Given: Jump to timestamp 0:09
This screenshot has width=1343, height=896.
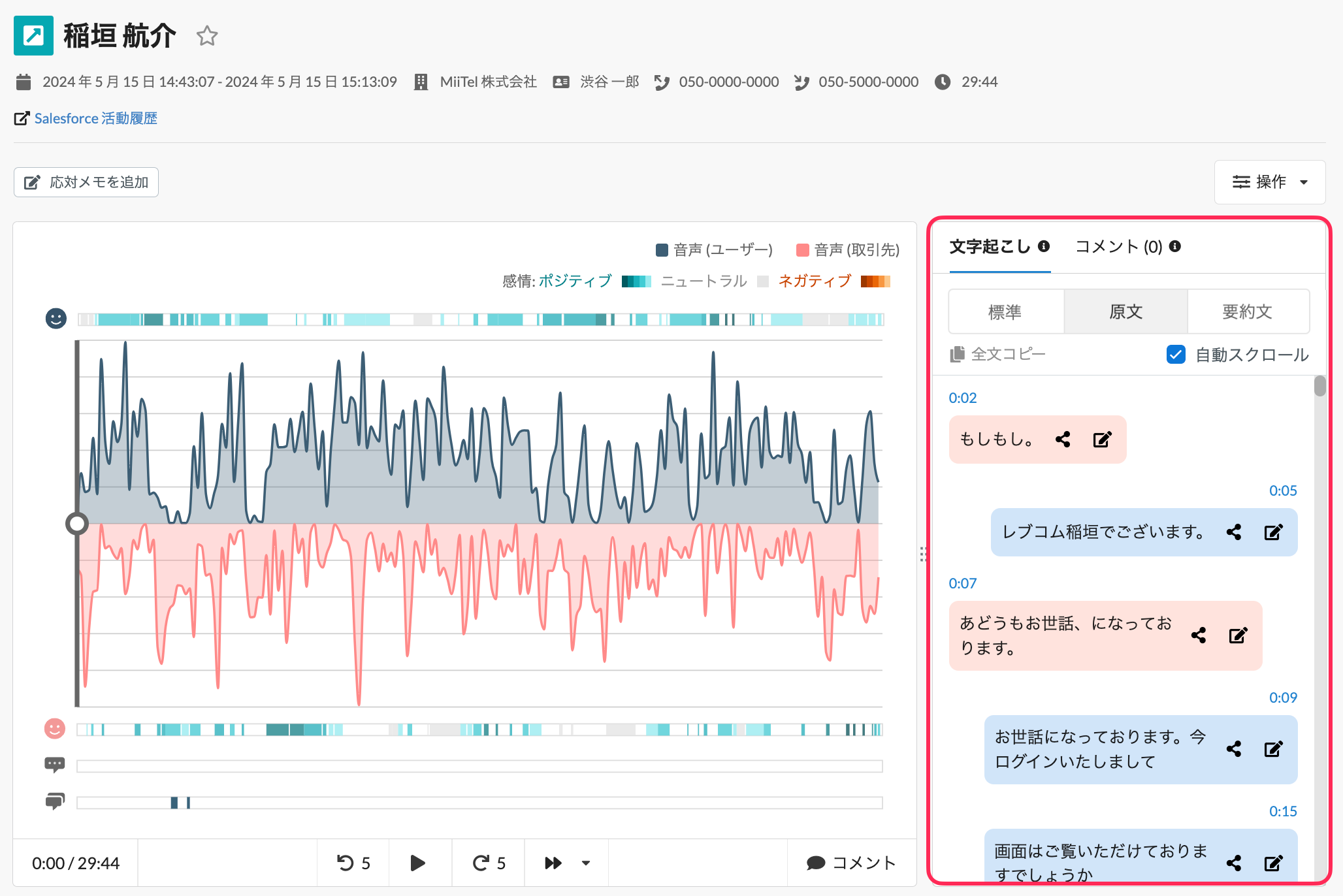Looking at the screenshot, I should pyautogui.click(x=1283, y=697).
